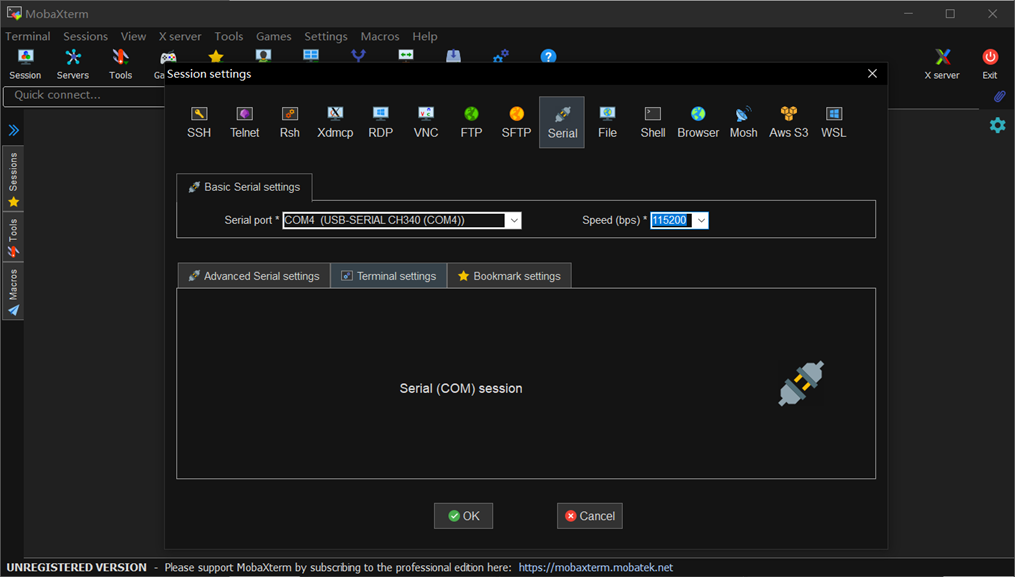The height and width of the screenshot is (577, 1015).
Task: Select the VNC session type
Action: (x=426, y=122)
